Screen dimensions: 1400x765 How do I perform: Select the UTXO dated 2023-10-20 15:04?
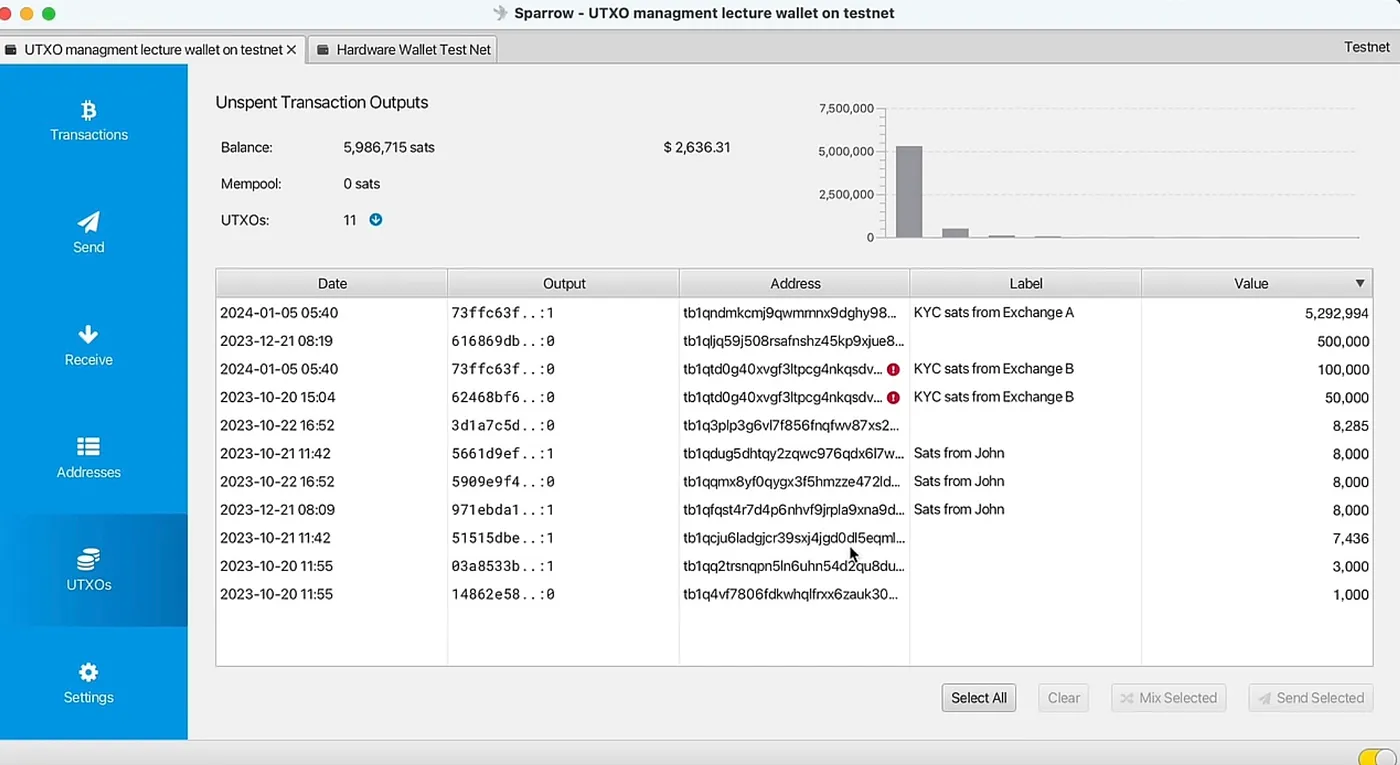coord(795,397)
